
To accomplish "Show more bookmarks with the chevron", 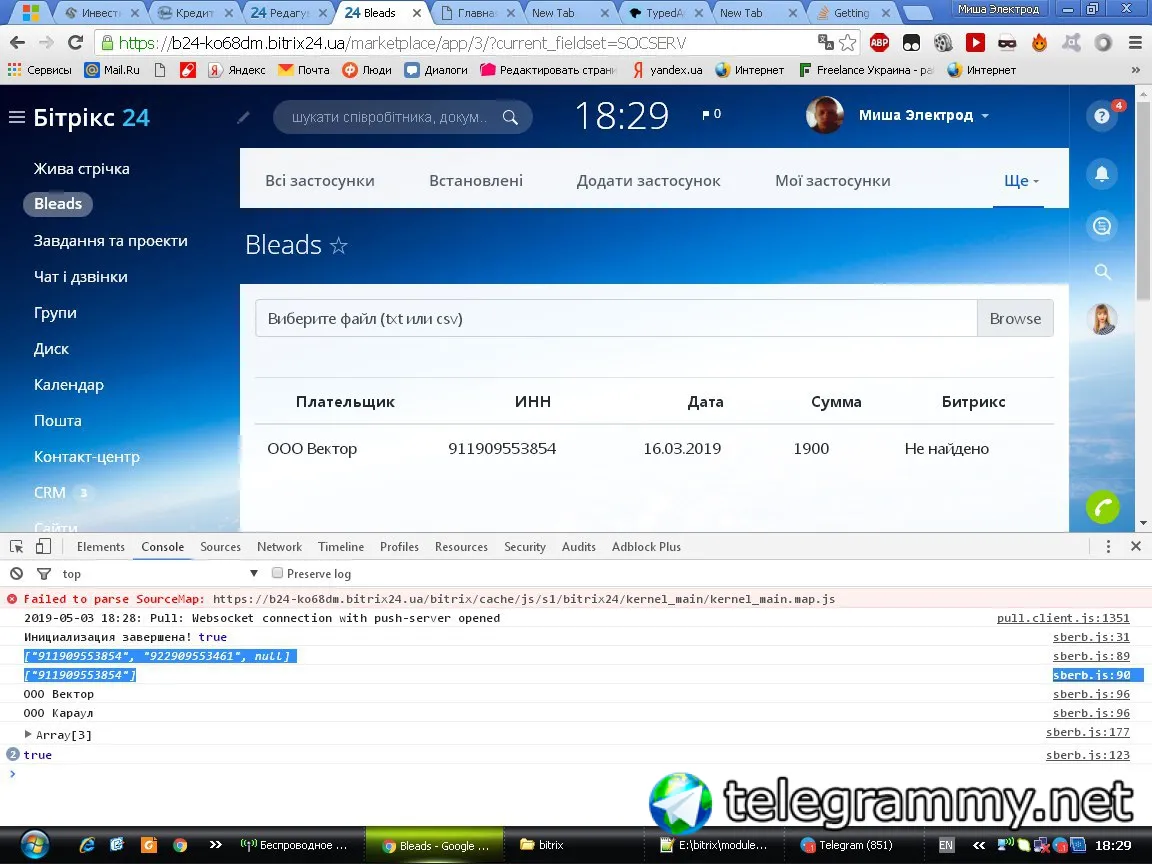I will (x=1135, y=70).
